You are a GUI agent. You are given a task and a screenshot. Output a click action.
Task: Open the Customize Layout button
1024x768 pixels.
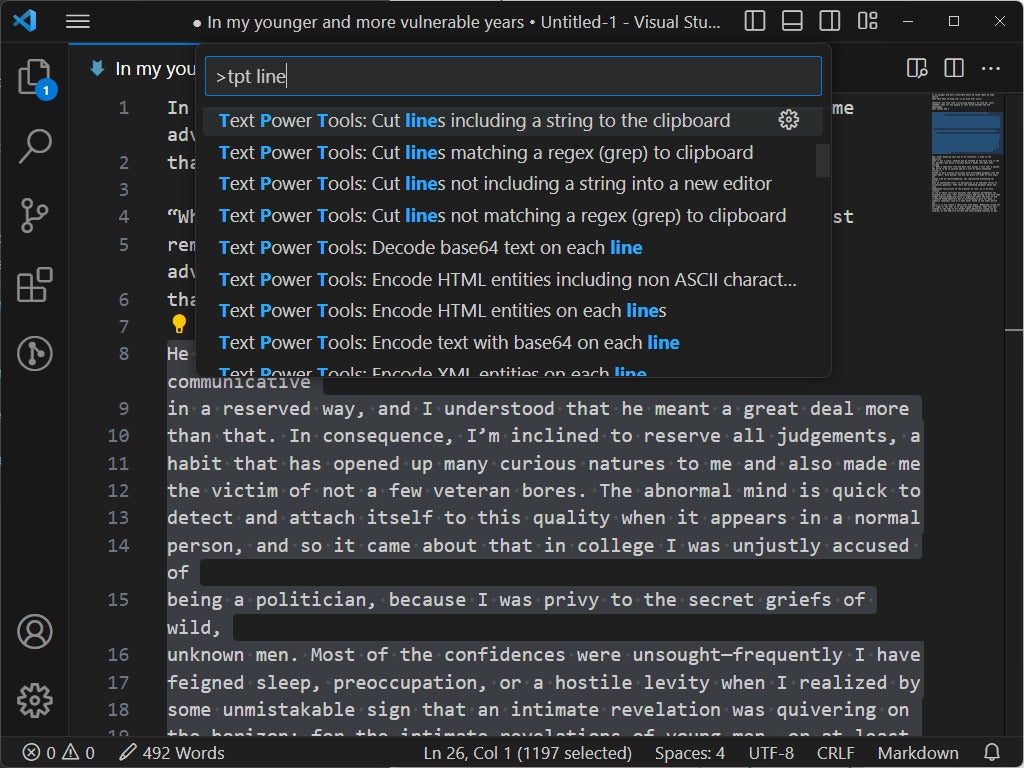click(x=867, y=22)
